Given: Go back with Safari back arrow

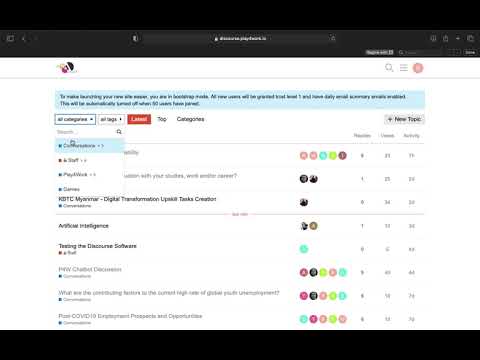Looking at the screenshot, I should [x=23, y=38].
